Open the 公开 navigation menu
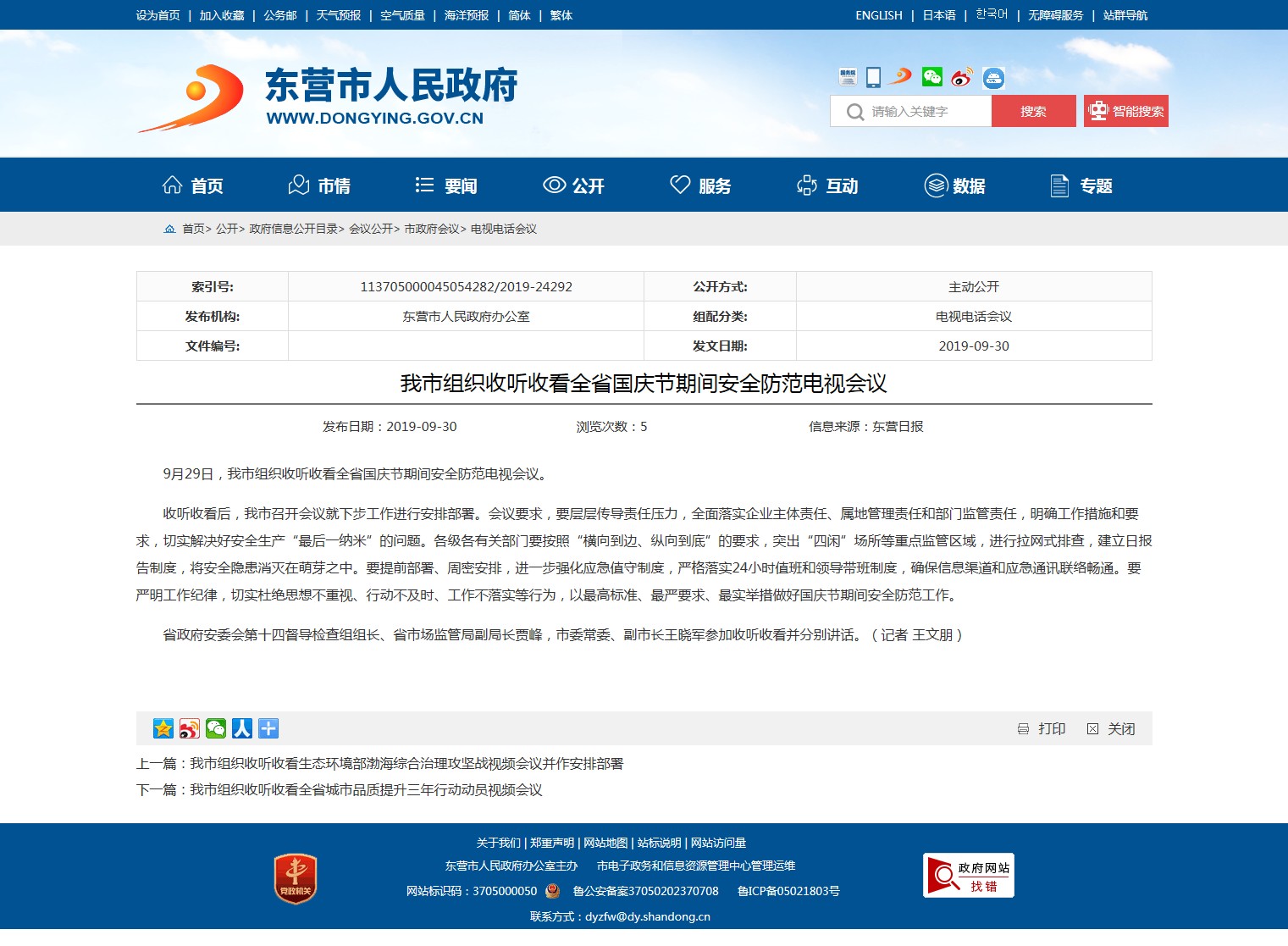This screenshot has height=946, width=1288. [573, 185]
